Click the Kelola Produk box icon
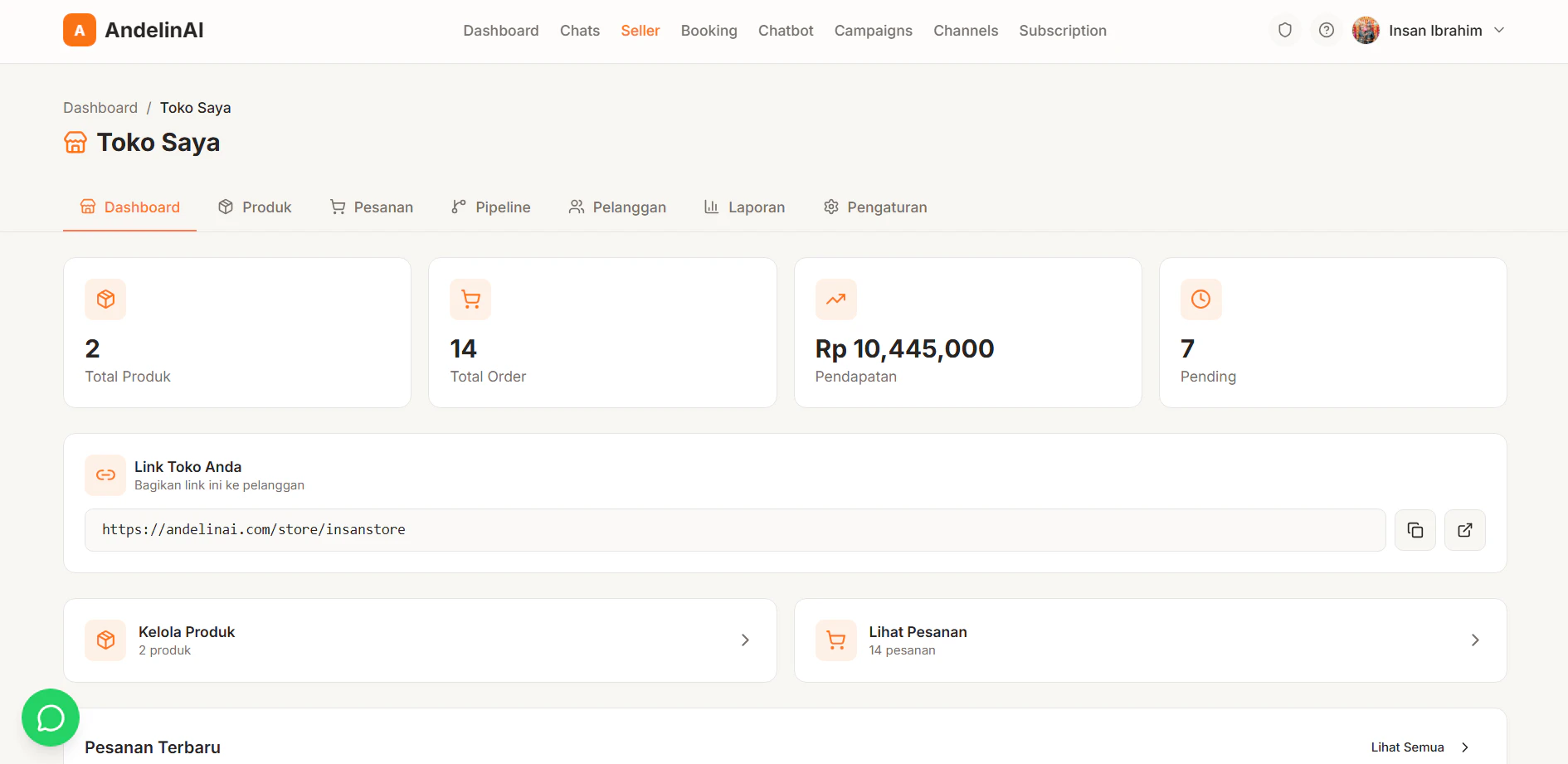Screen dimensions: 1568x764 click(x=105, y=640)
